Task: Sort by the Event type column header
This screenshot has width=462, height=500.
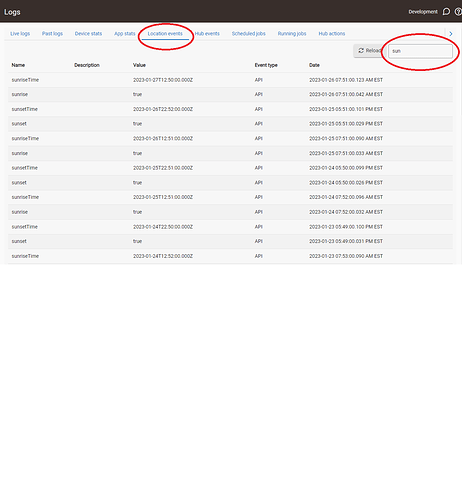Action: 266,65
